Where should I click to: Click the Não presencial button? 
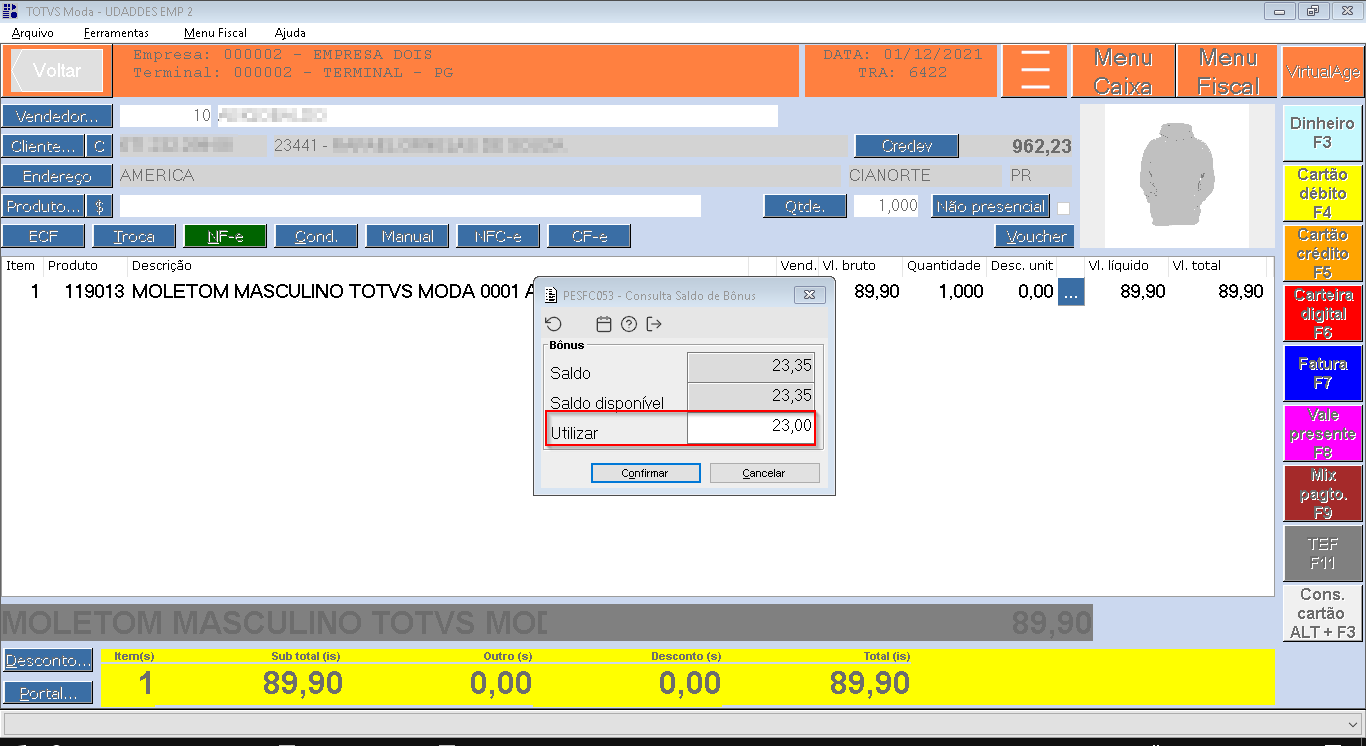click(991, 207)
